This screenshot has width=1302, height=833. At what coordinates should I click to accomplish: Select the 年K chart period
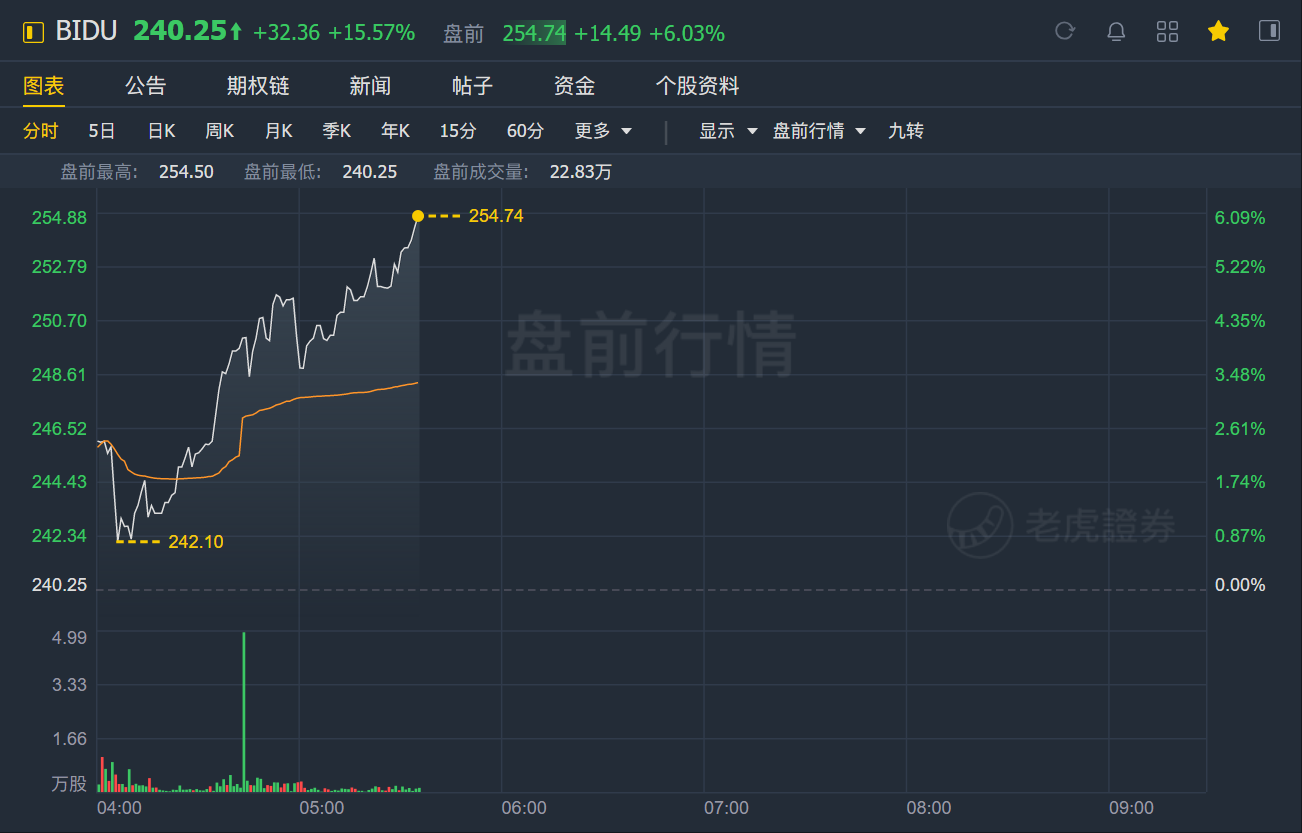click(396, 131)
